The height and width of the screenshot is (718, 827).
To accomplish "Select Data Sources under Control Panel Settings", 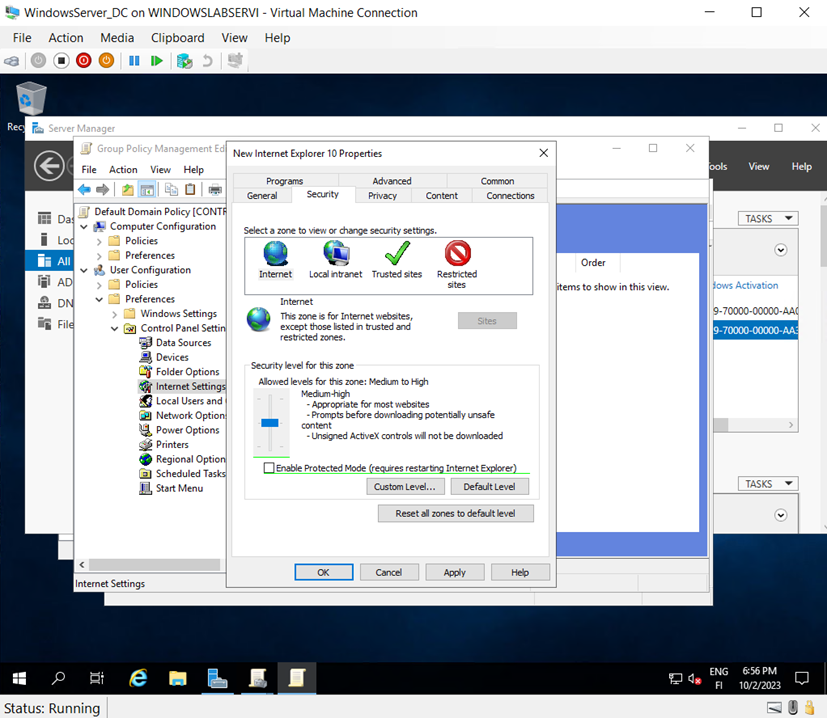I will (x=182, y=342).
